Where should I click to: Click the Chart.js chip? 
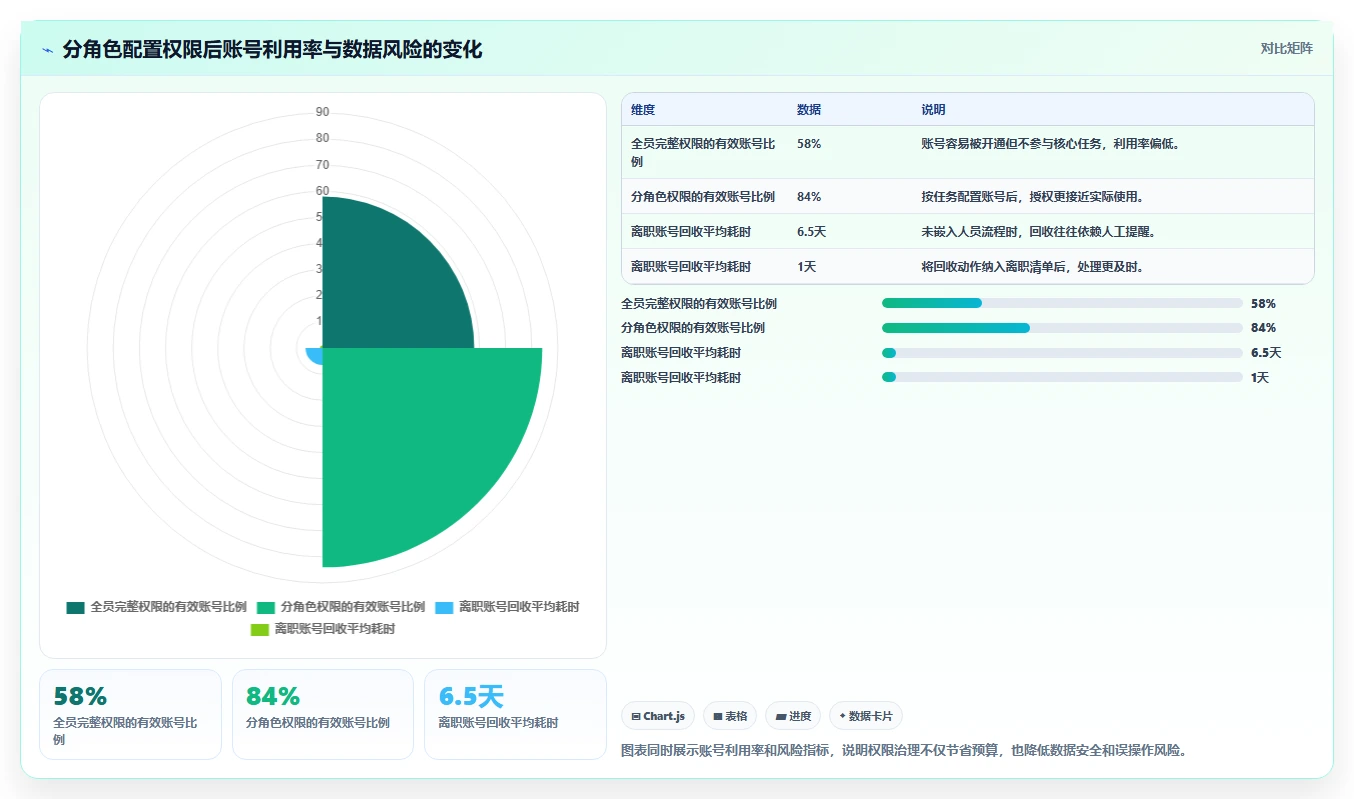tap(658, 716)
